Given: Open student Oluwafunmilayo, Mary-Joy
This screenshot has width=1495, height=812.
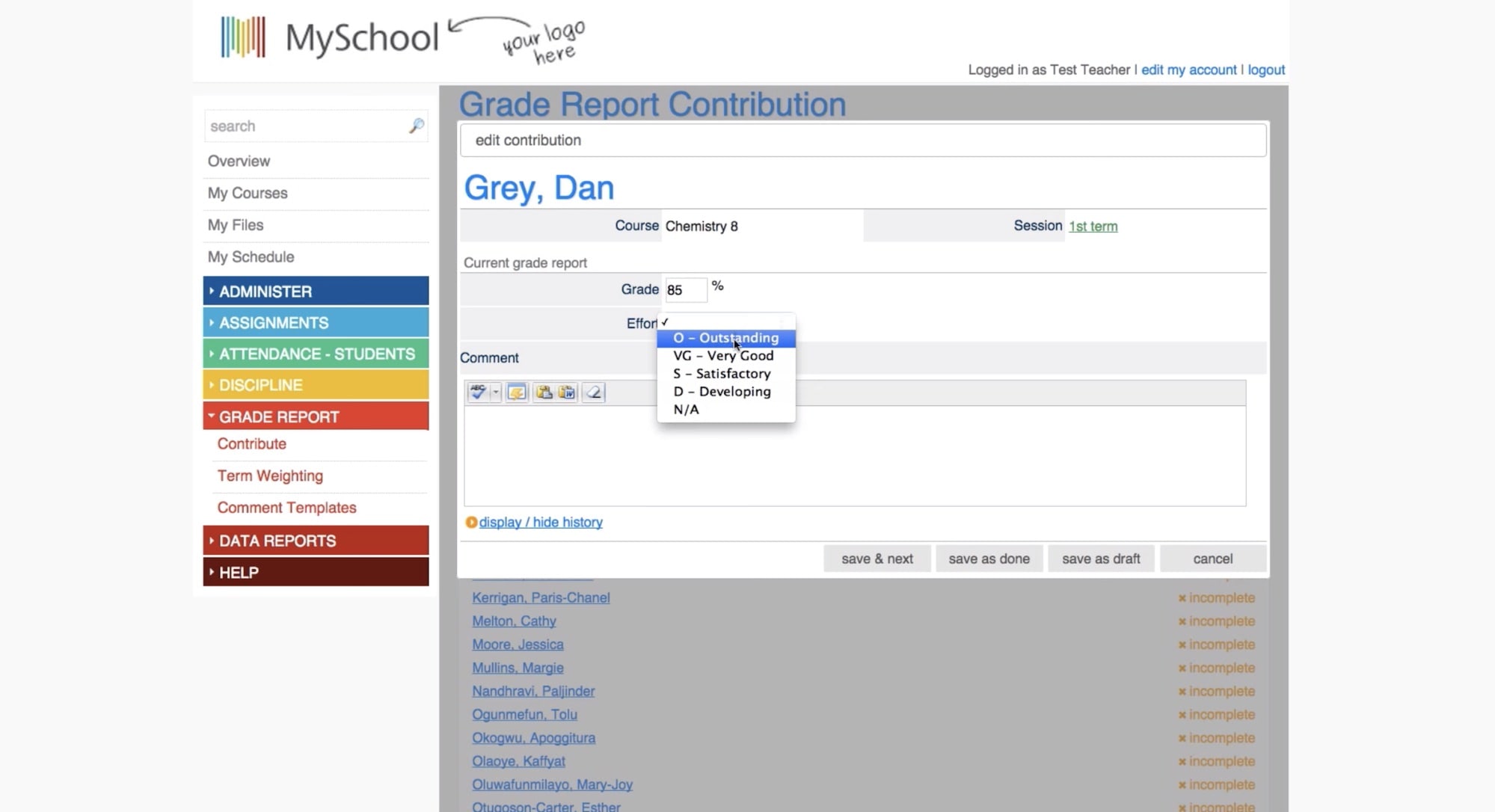Looking at the screenshot, I should (552, 784).
